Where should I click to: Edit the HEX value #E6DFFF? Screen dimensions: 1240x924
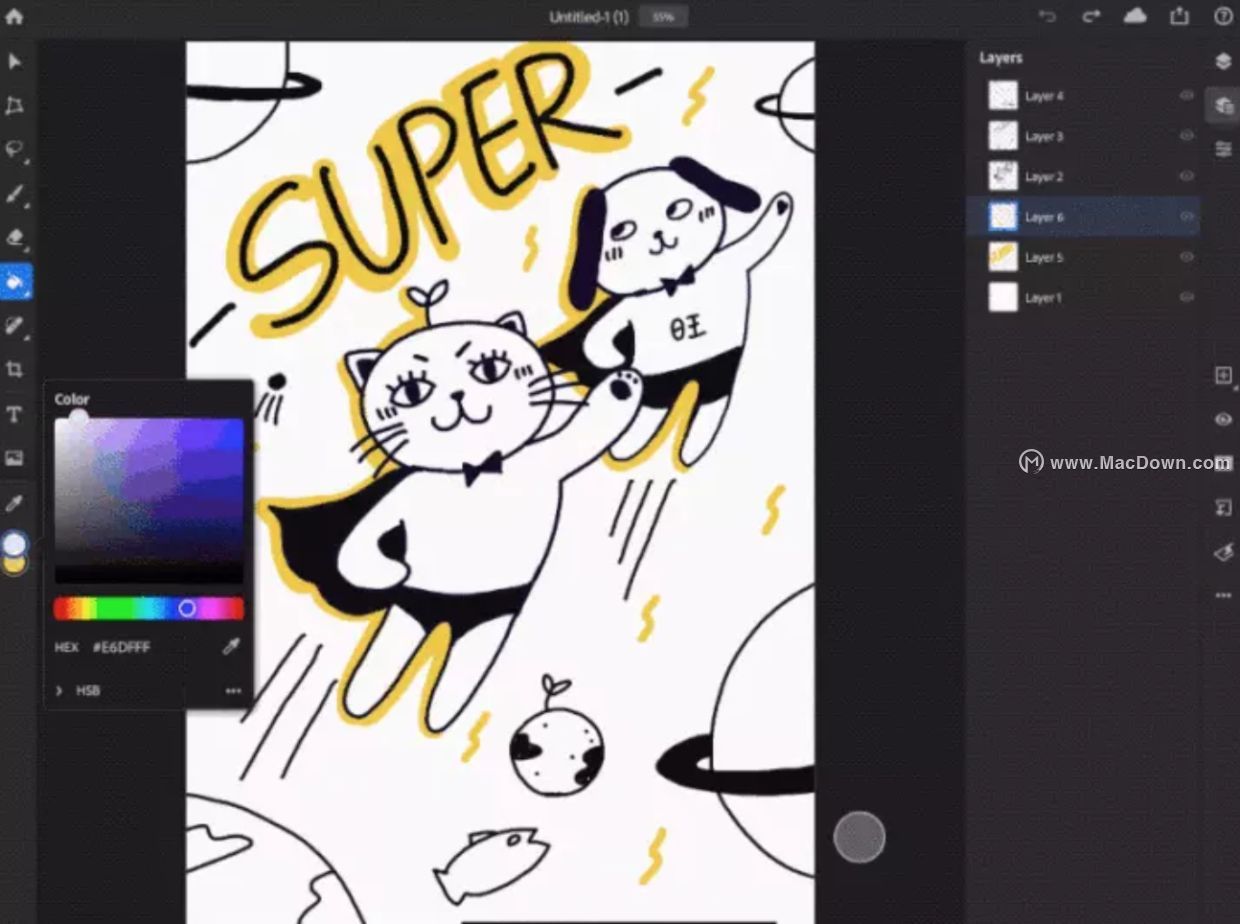[x=121, y=647]
